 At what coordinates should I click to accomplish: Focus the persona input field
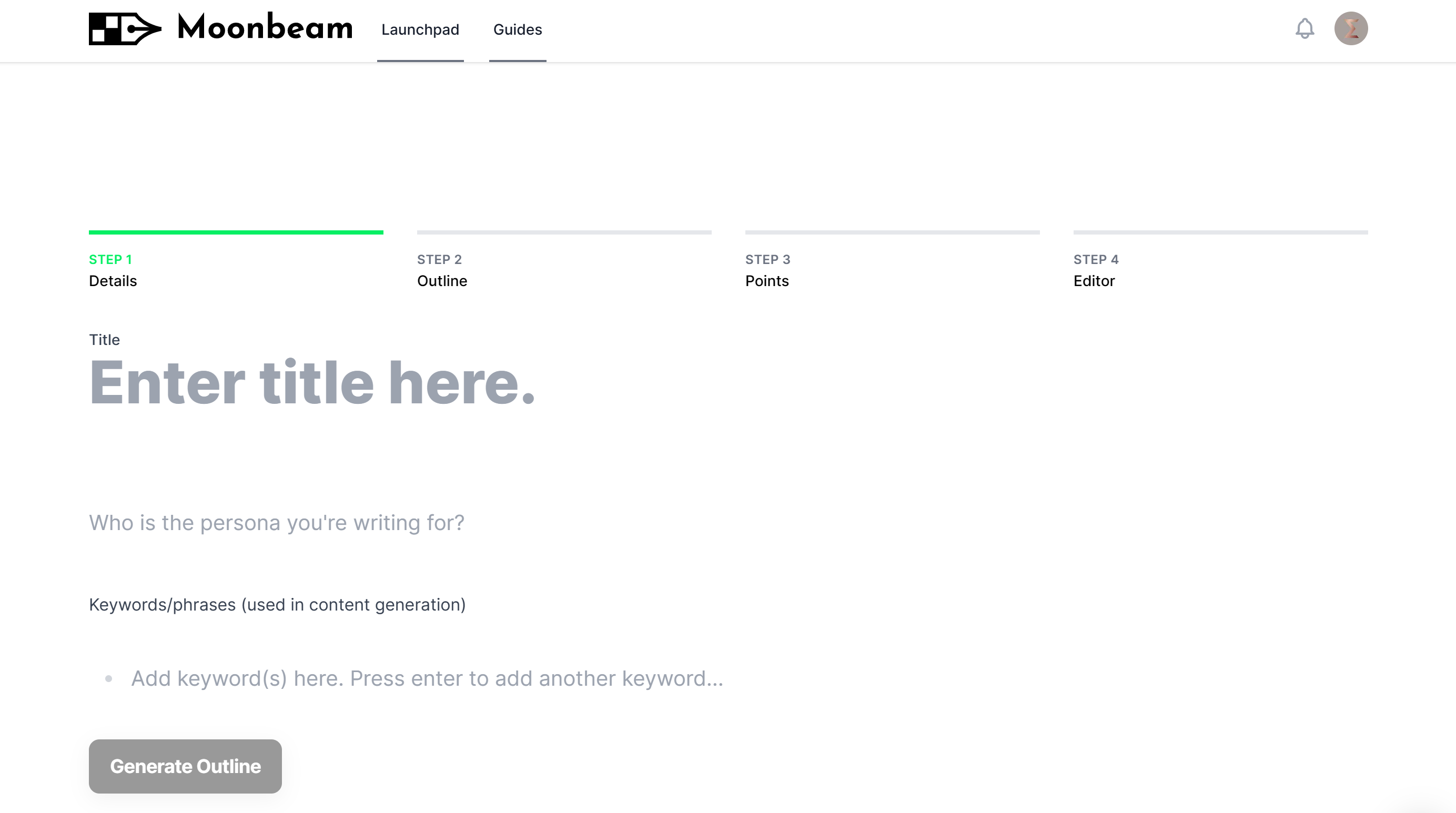point(728,523)
